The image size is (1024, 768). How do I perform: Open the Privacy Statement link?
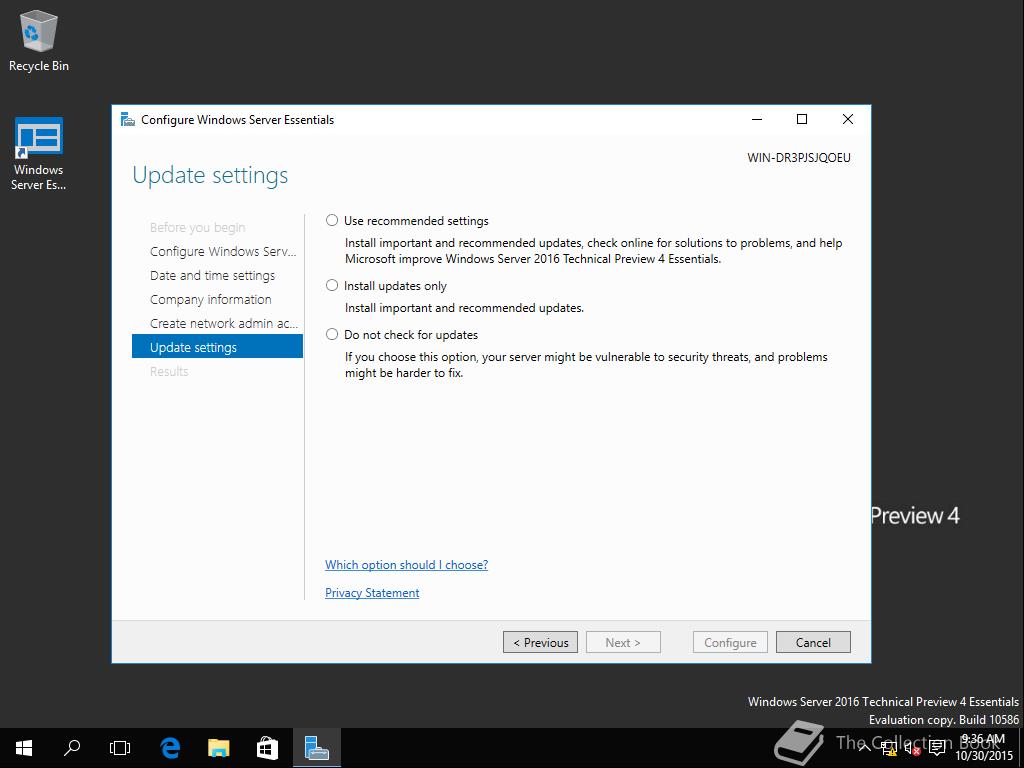click(x=372, y=593)
